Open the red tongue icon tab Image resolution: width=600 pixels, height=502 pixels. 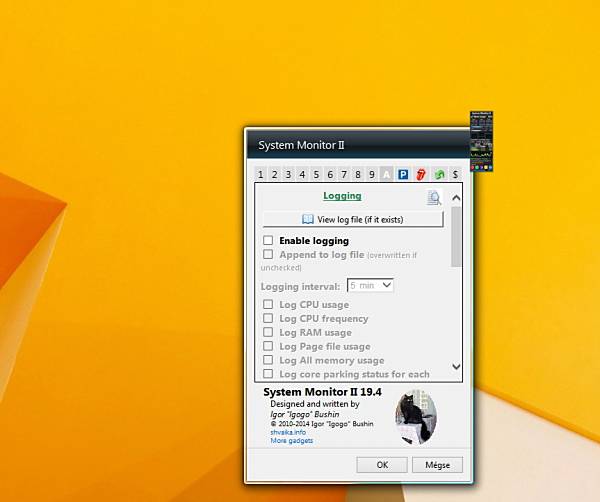tap(421, 174)
